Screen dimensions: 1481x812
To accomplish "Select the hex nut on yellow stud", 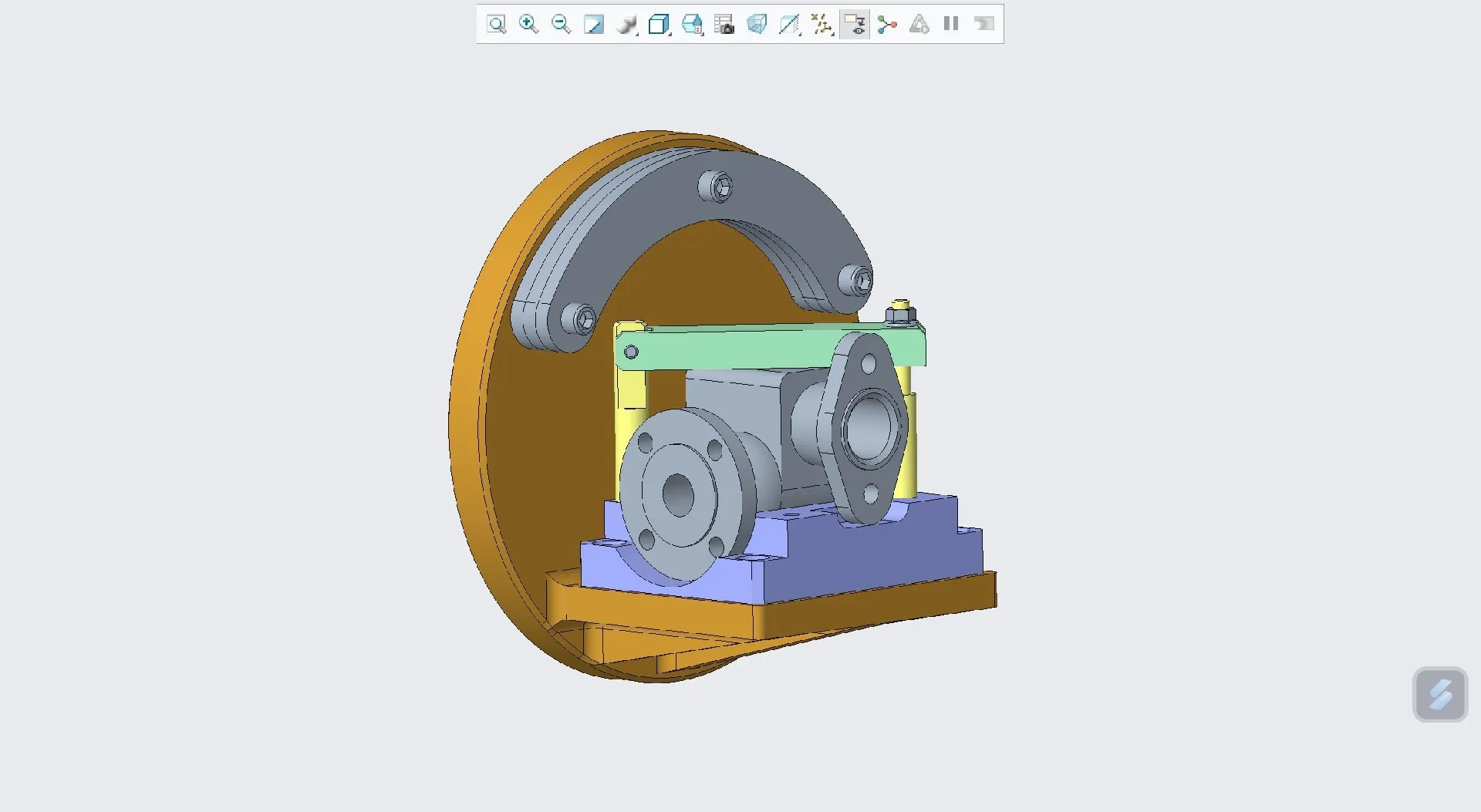I will [x=900, y=315].
